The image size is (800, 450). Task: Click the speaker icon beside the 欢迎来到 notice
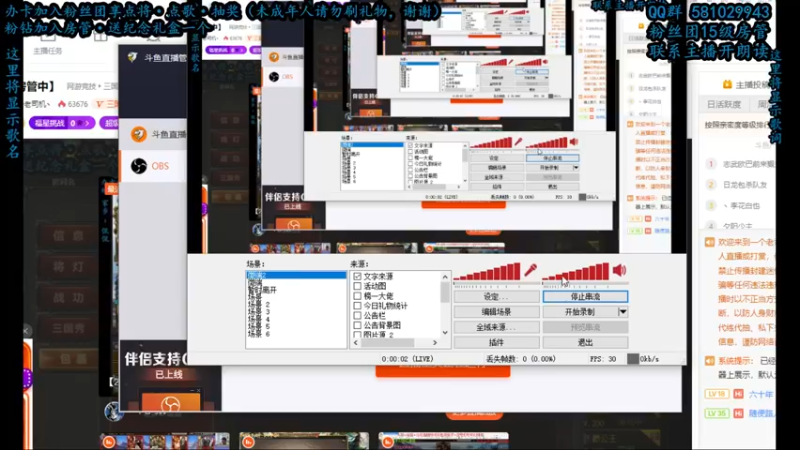coord(710,242)
